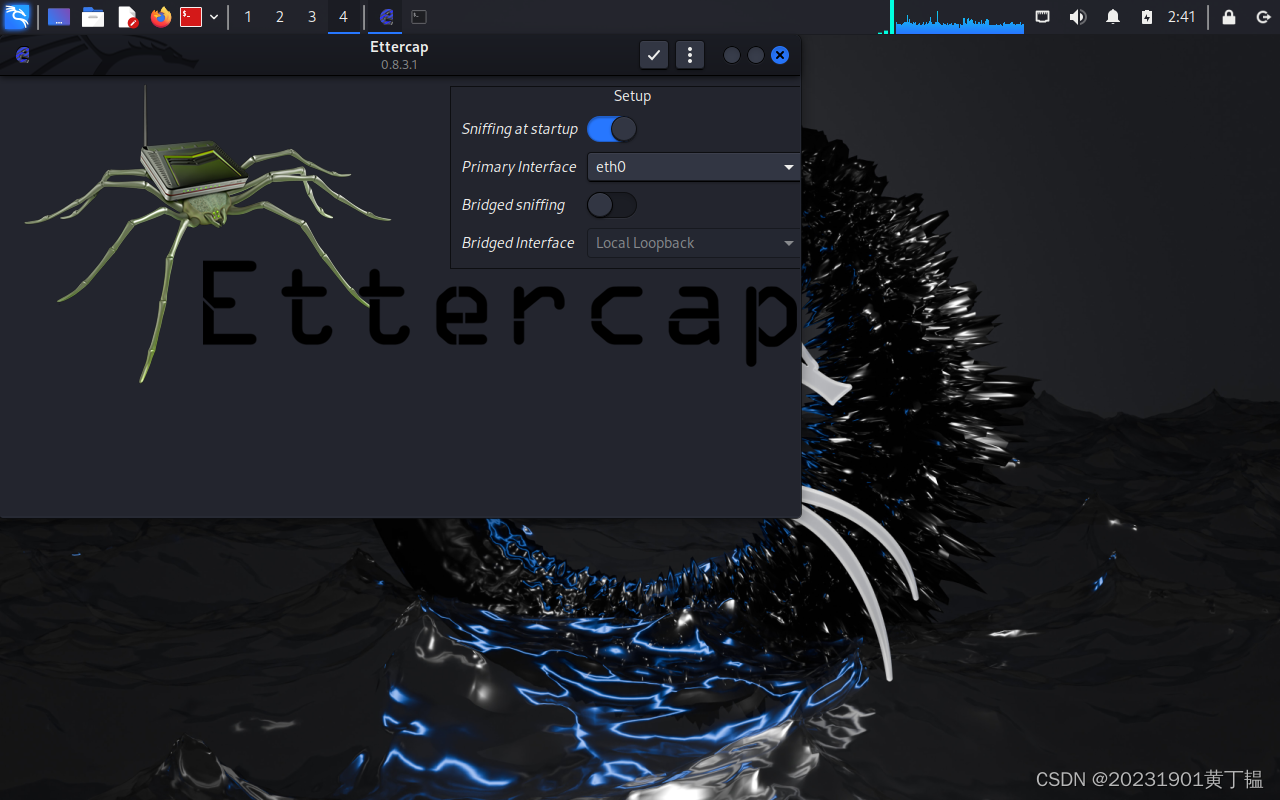
Task: Enable Bridged sniffing switch
Action: click(611, 205)
